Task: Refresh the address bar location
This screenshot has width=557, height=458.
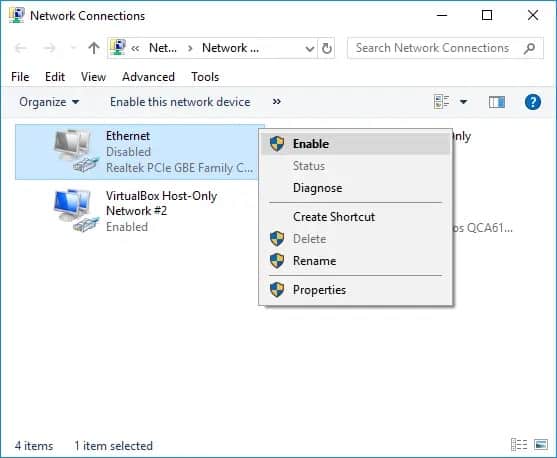Action: tap(326, 48)
